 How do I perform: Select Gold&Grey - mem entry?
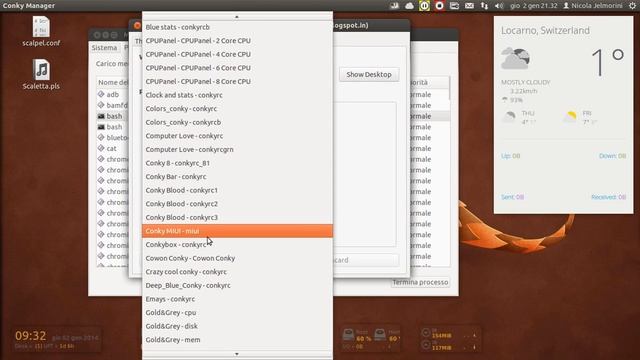coord(237,340)
